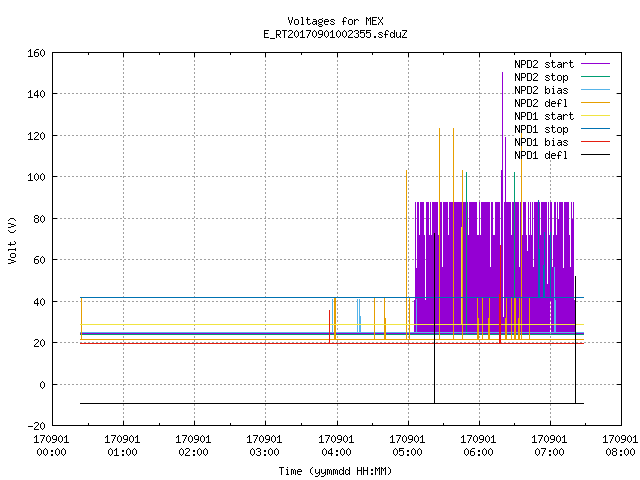
Task: Click the 40 y-axis tick value
Action: coord(39,302)
